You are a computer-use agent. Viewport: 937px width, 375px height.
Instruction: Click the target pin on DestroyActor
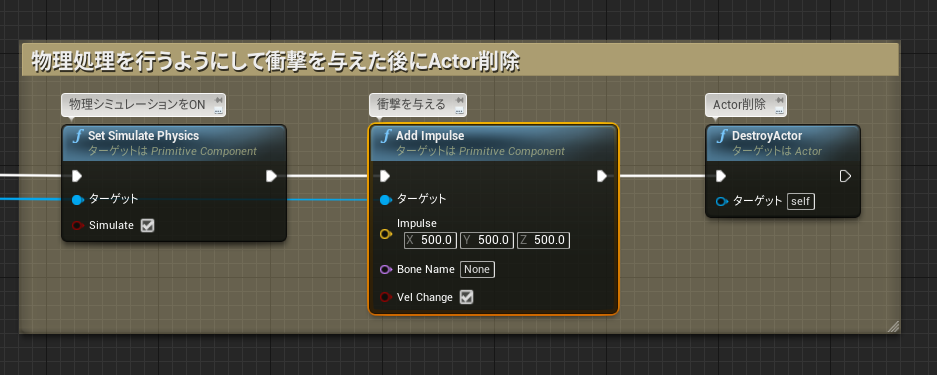(x=722, y=201)
